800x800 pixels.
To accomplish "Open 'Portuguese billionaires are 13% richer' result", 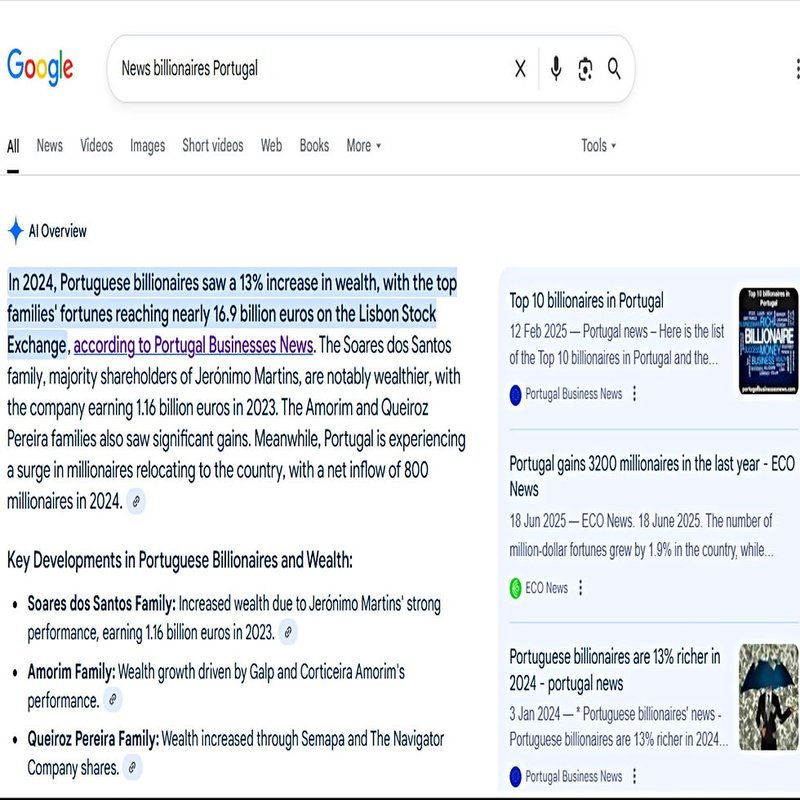I will [615, 669].
